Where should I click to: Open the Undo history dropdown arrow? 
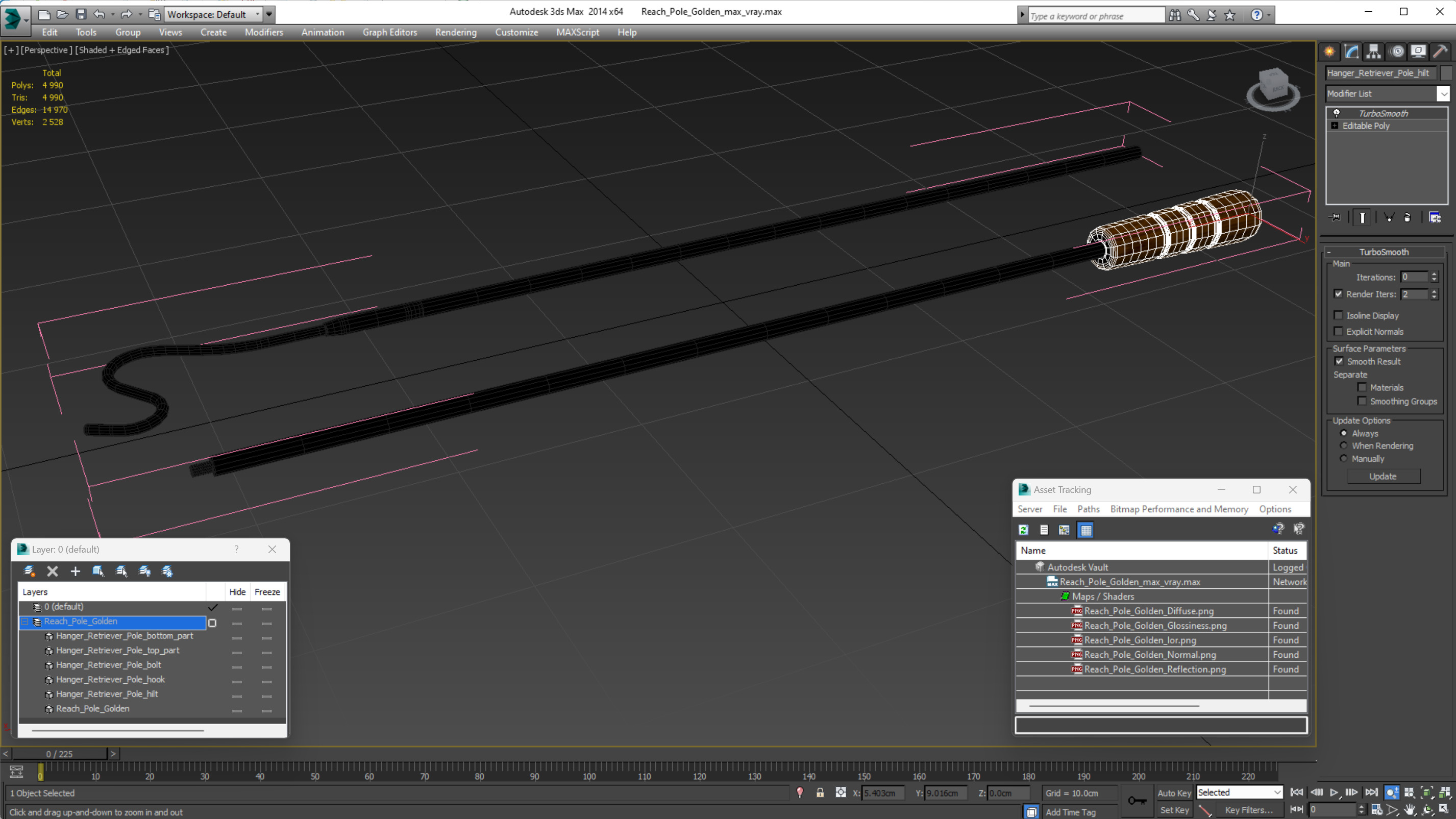[112, 14]
